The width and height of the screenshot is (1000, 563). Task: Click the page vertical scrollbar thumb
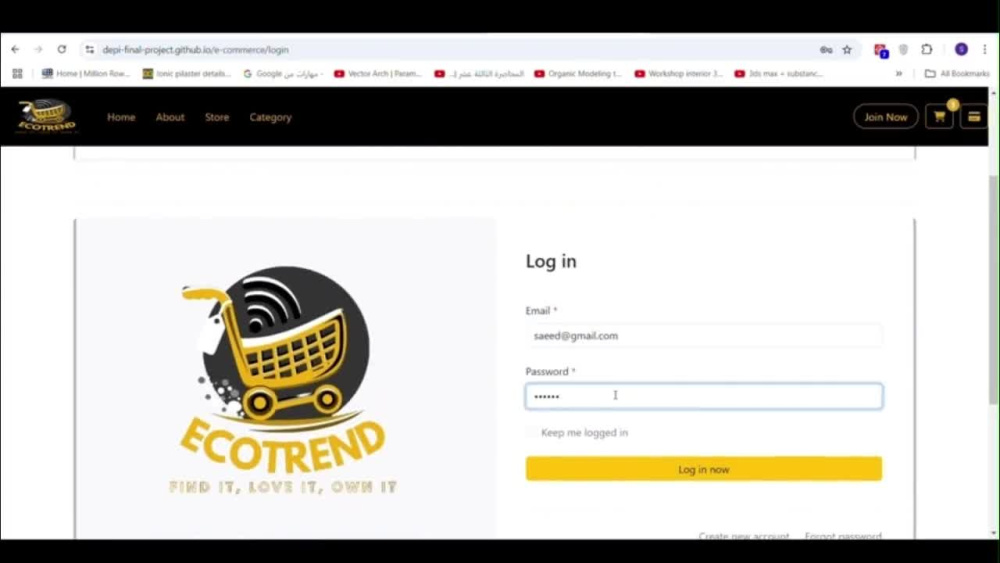tap(994, 290)
